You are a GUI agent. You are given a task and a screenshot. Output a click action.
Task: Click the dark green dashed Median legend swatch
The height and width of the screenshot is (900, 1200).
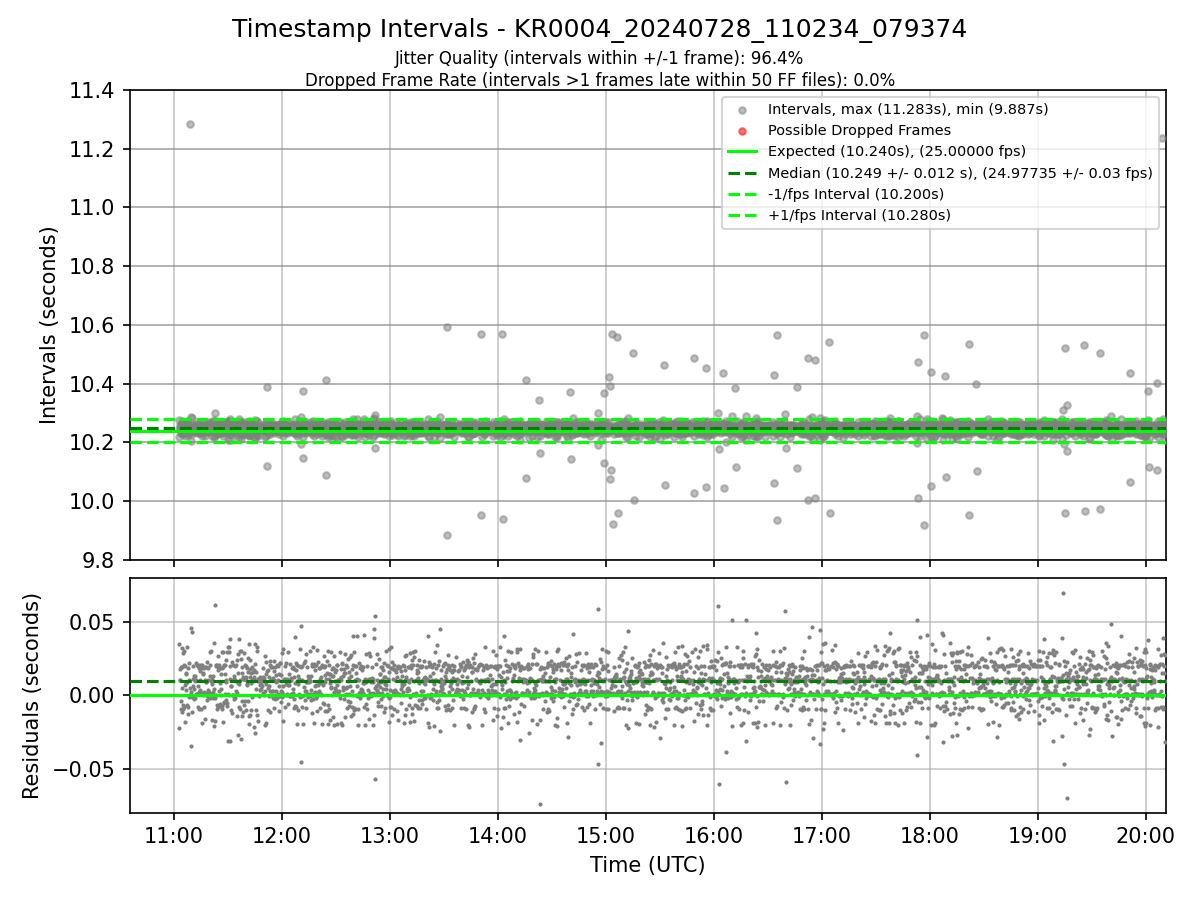click(742, 173)
